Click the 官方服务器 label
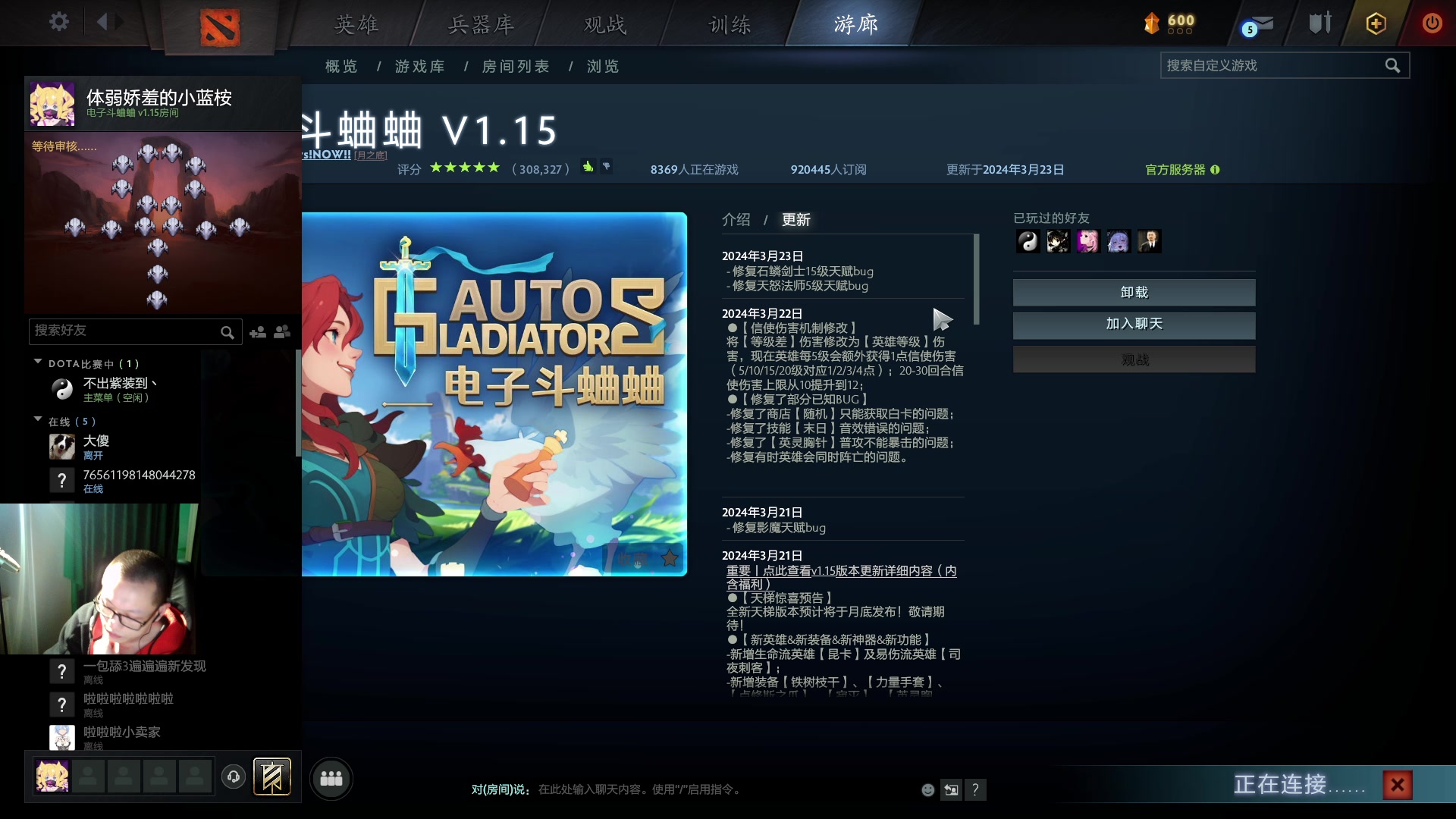Viewport: 1456px width, 819px height. tap(1175, 170)
